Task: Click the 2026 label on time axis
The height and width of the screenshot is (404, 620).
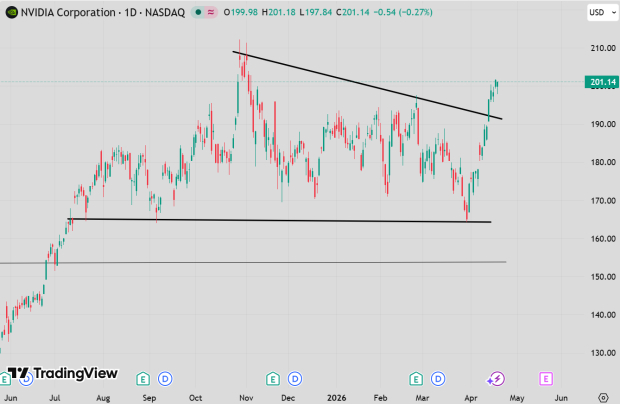Action: (x=336, y=398)
